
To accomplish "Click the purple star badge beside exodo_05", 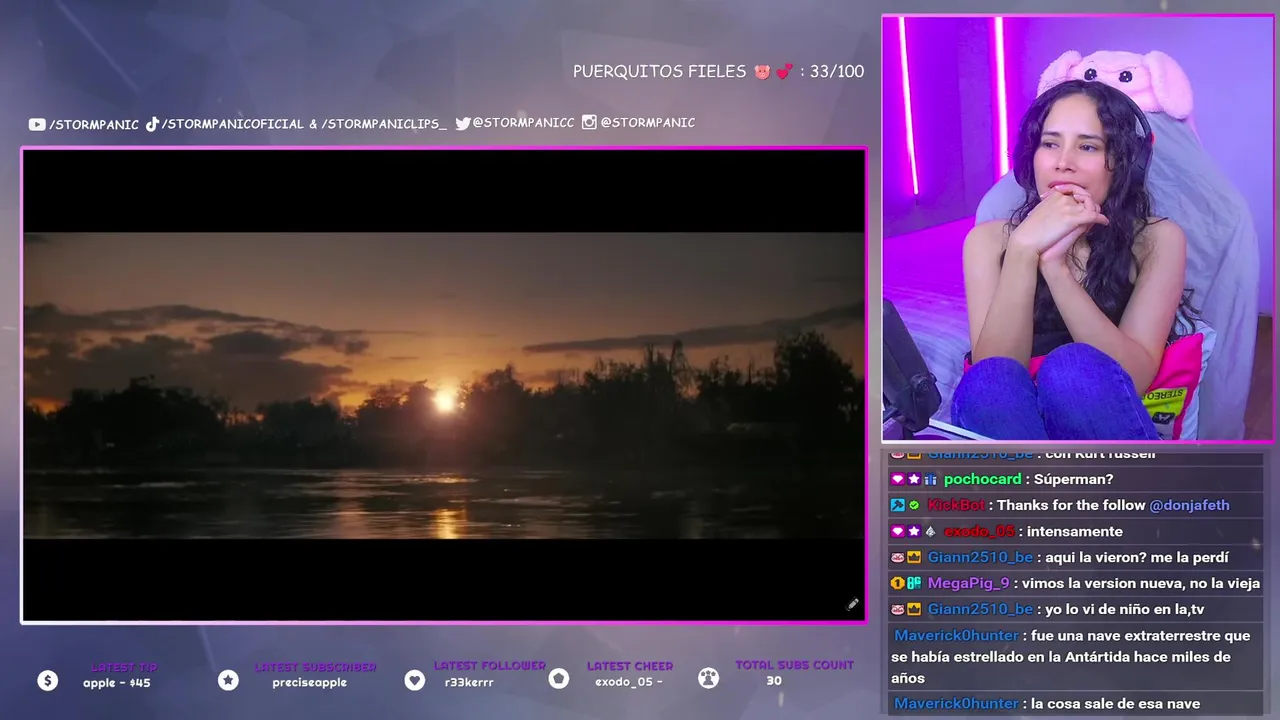I will 913,531.
